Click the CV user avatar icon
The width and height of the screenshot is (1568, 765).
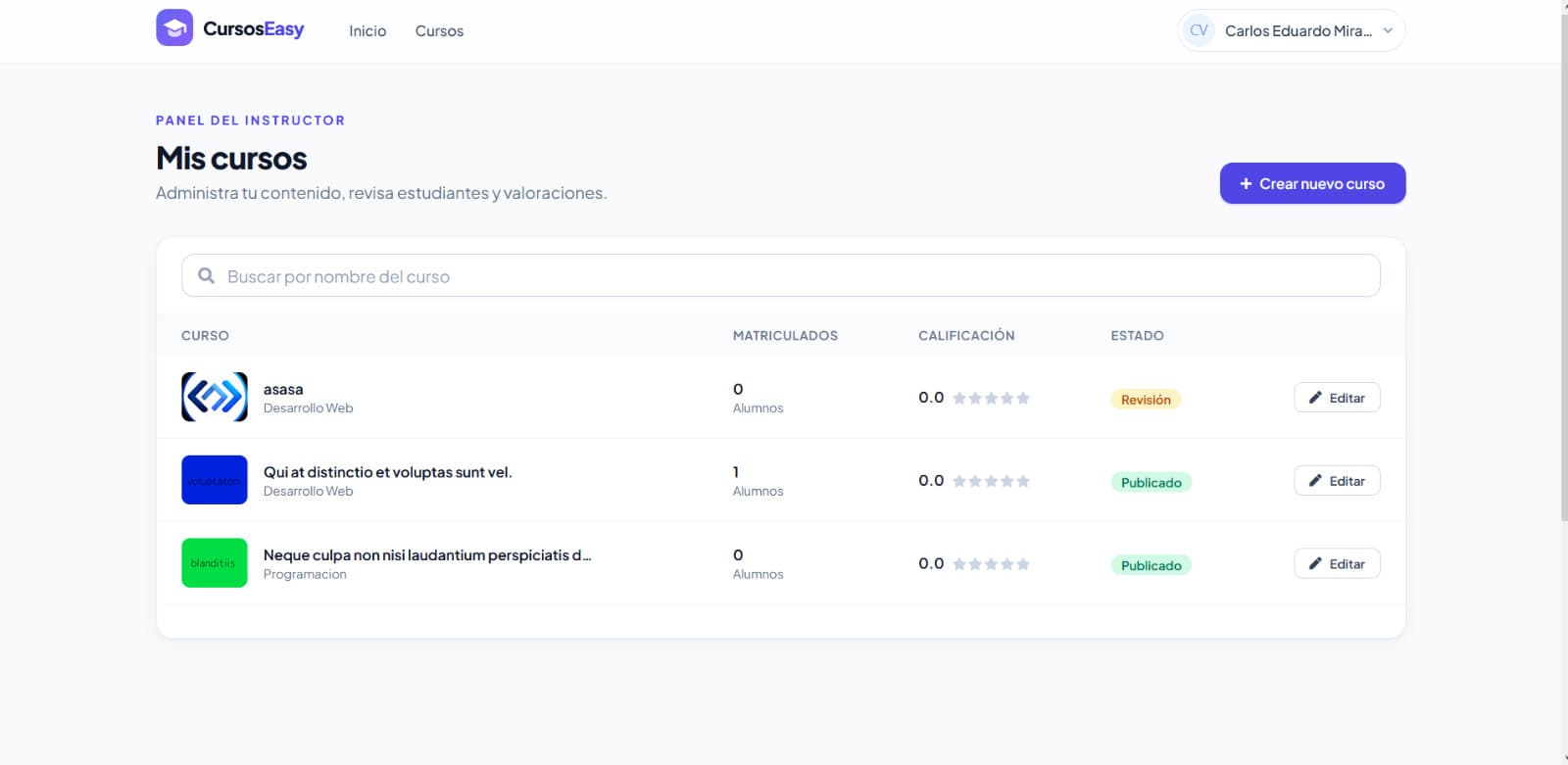(1199, 30)
